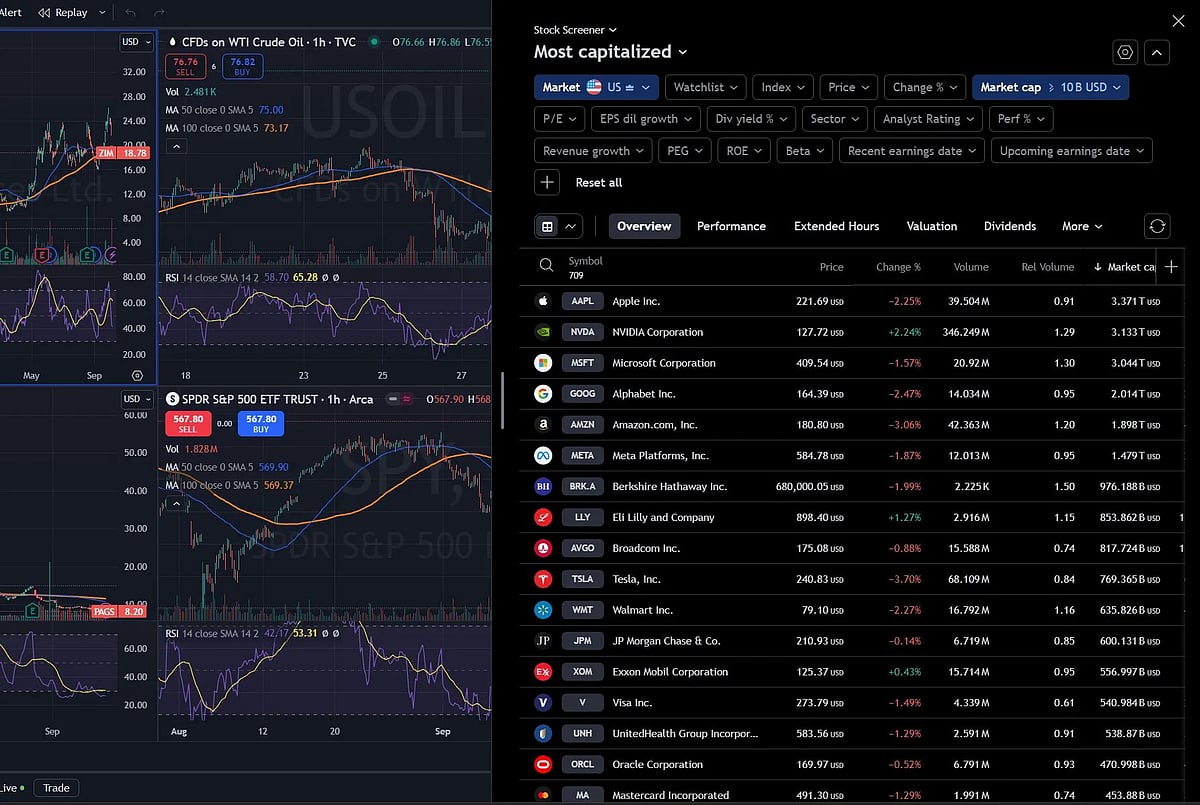The width and height of the screenshot is (1200, 805).
Task: Open the Dividends tab
Action: pyautogui.click(x=1010, y=226)
